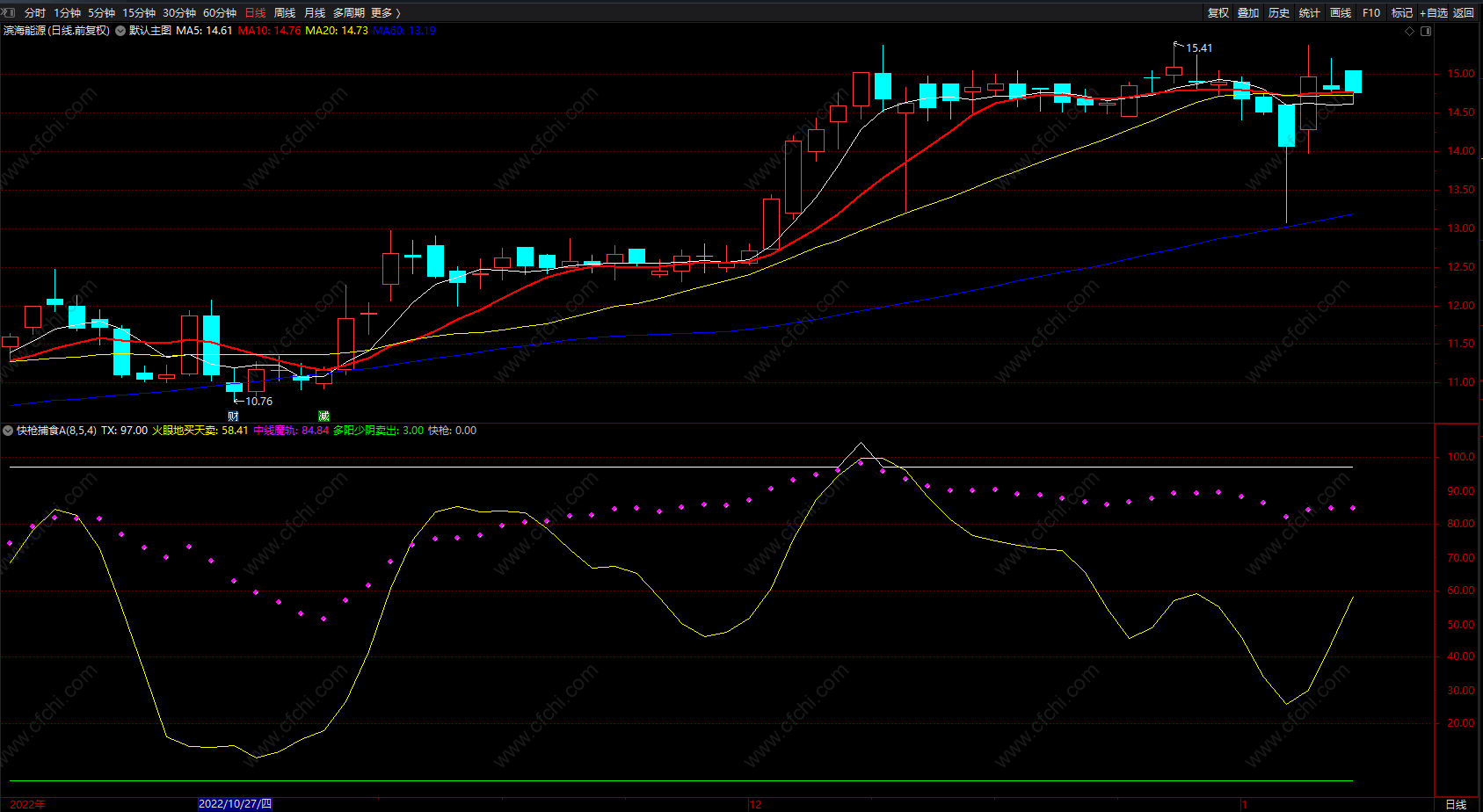This screenshot has height=812, width=1483.
Task: Select the 30分钟 period tab
Action: pos(179,13)
